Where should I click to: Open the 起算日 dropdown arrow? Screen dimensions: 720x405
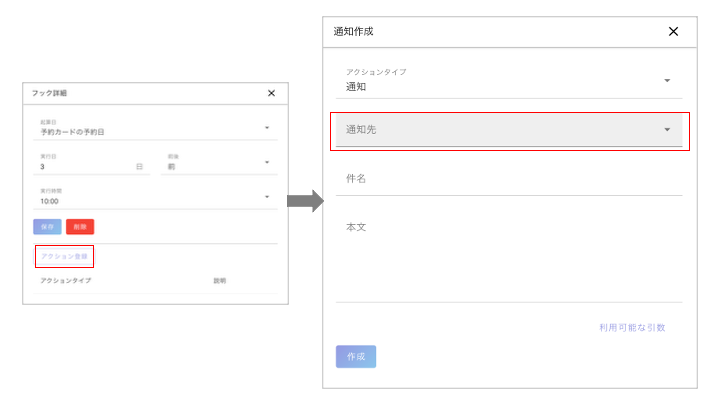coord(267,128)
